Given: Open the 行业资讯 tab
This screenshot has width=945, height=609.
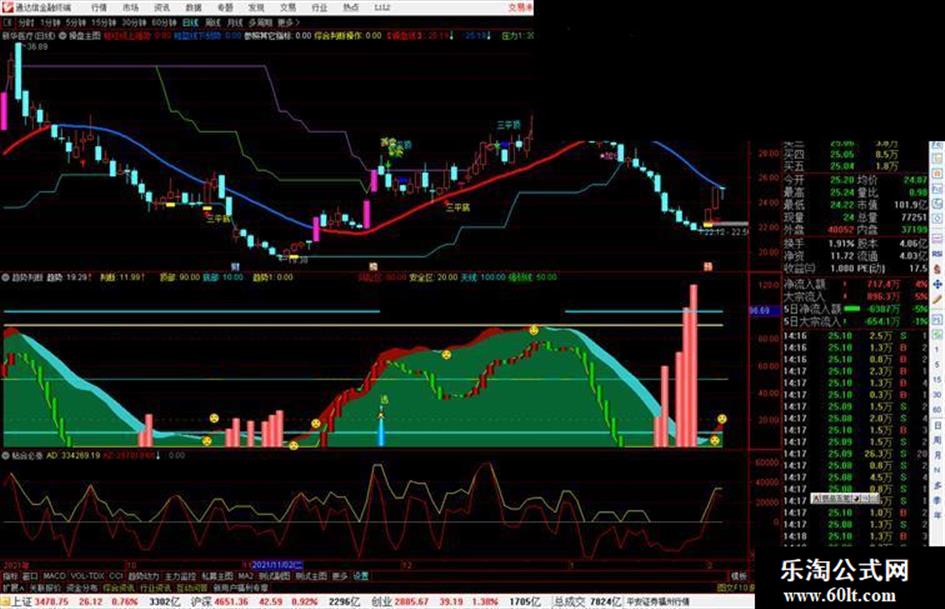Looking at the screenshot, I should [x=156, y=587].
